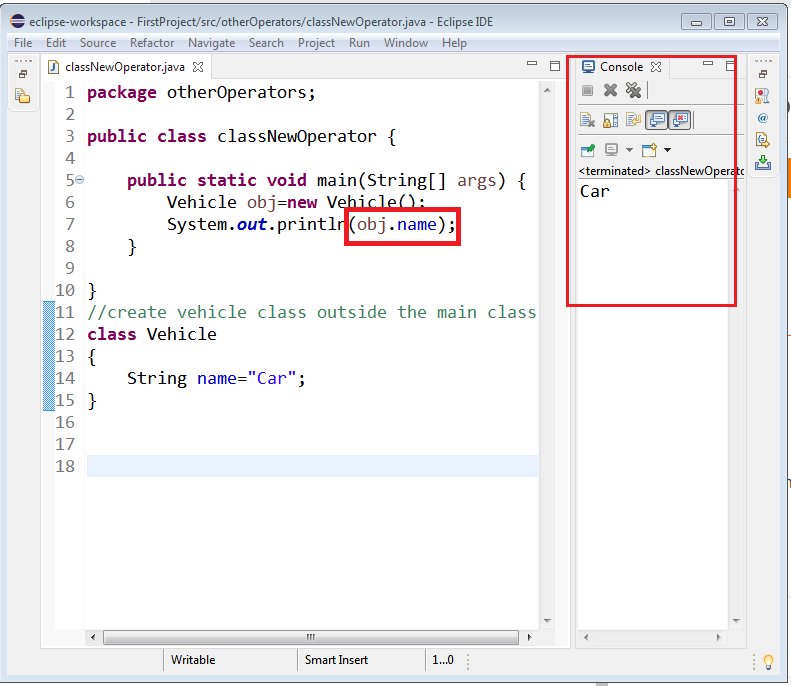Remove all terminated launches
Image resolution: width=791 pixels, height=686 pixels.
tap(633, 90)
